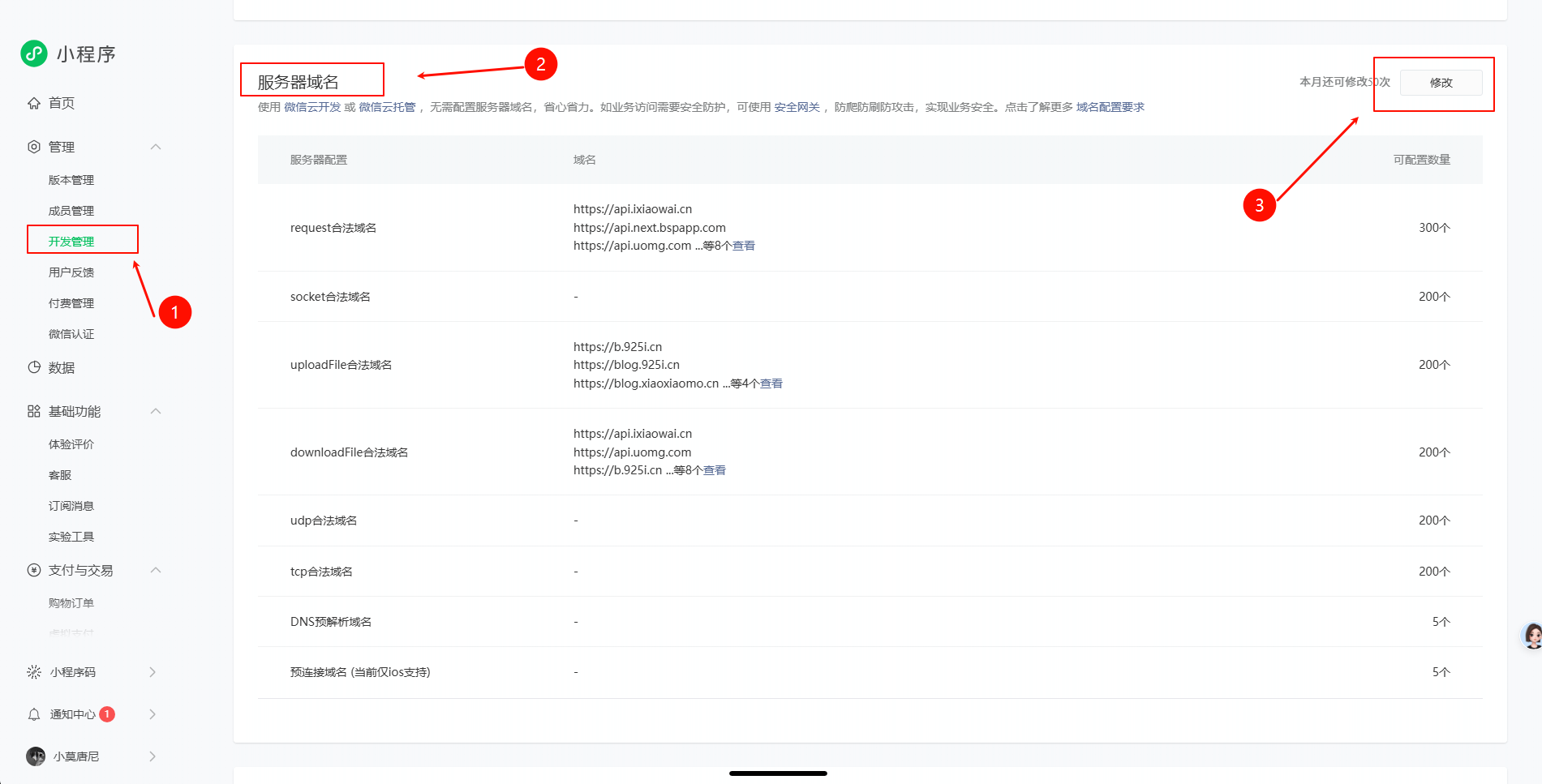1542x784 pixels.
Task: Open the 域名配置要求 link
Action: 1110,107
